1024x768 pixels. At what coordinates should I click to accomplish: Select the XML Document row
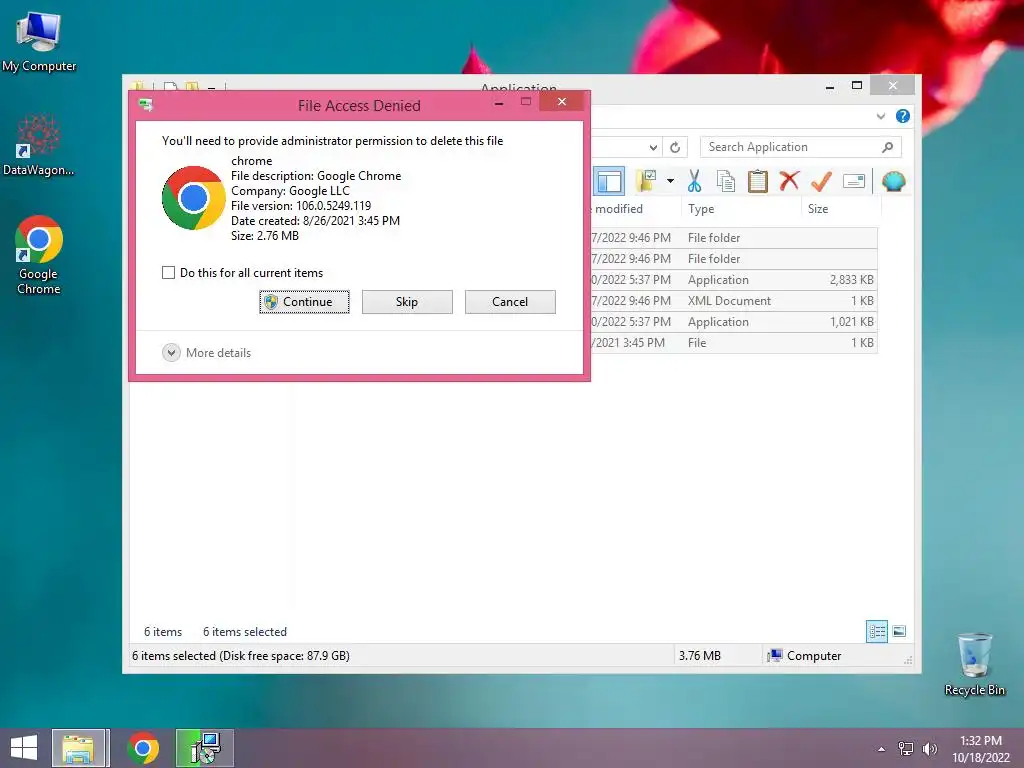tap(733, 300)
